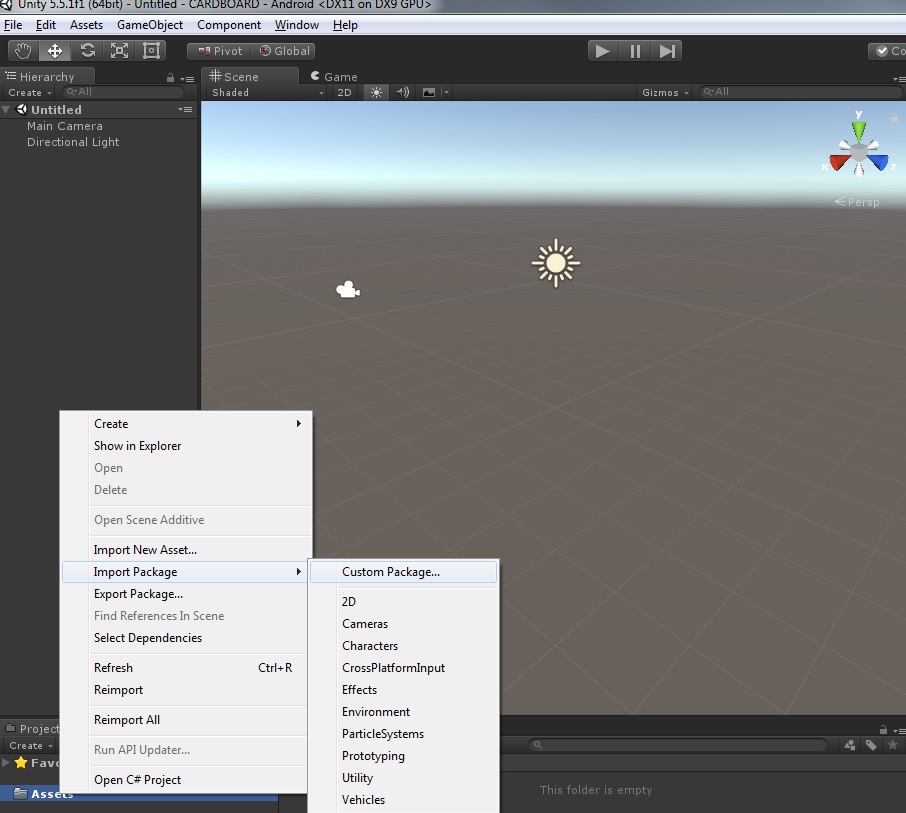Toggle 2D scene view mode
This screenshot has height=813, width=906.
point(344,92)
